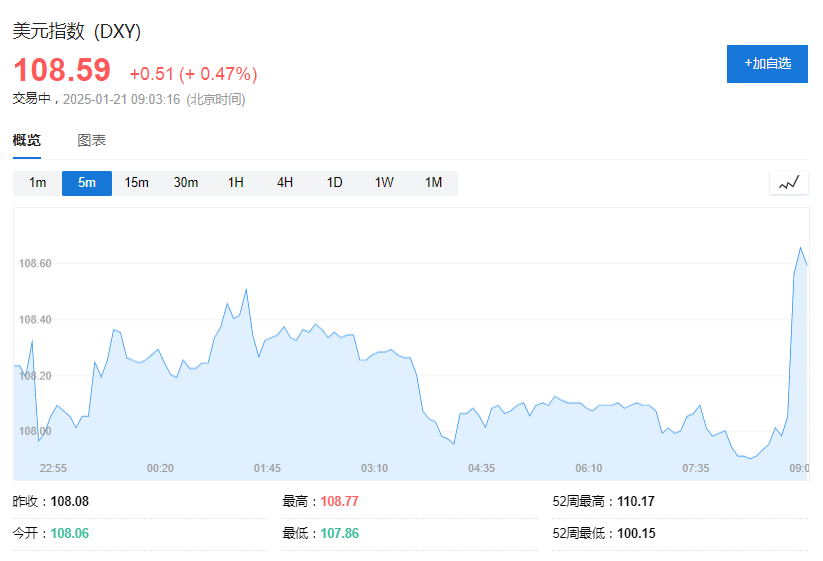Show the 1D daily chart
823x561 pixels.
[335, 183]
